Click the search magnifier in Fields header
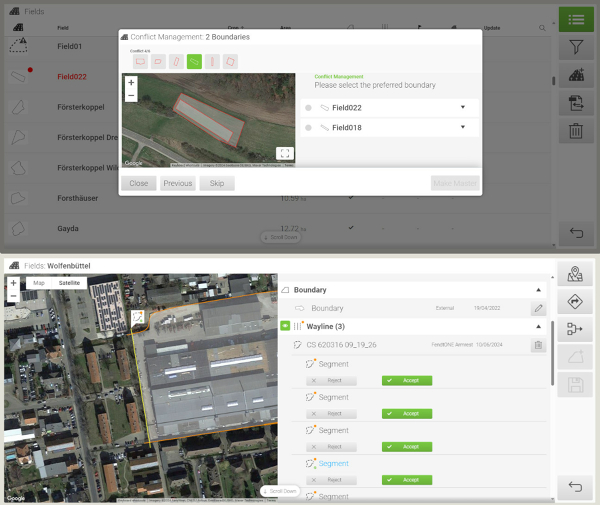Image resolution: width=600 pixels, height=505 pixels. coord(542,28)
